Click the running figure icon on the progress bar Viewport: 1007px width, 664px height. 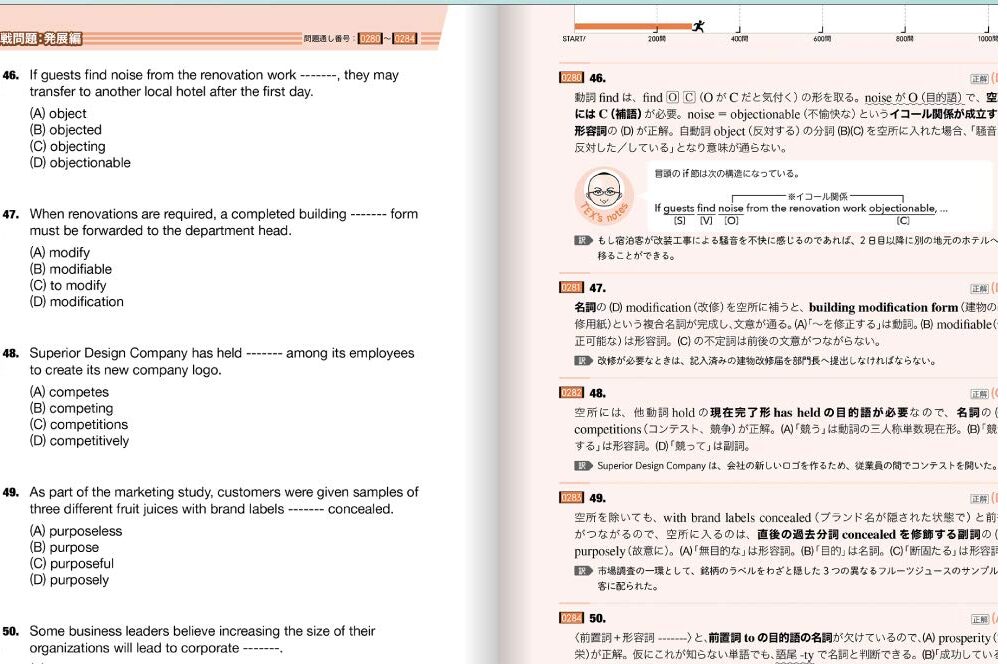pos(699,26)
